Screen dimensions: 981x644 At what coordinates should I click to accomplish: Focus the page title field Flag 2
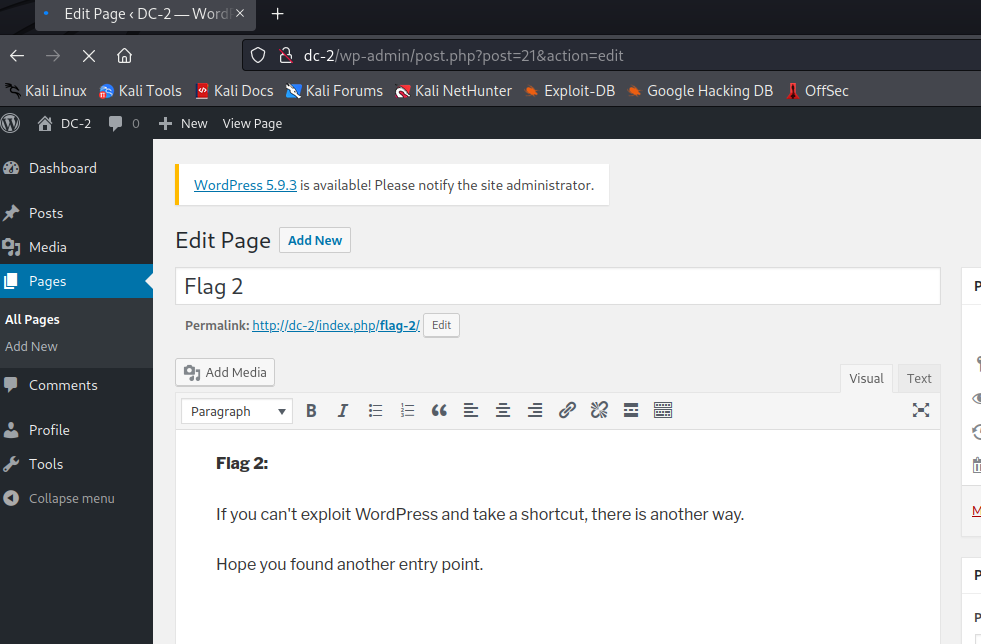pyautogui.click(x=558, y=287)
